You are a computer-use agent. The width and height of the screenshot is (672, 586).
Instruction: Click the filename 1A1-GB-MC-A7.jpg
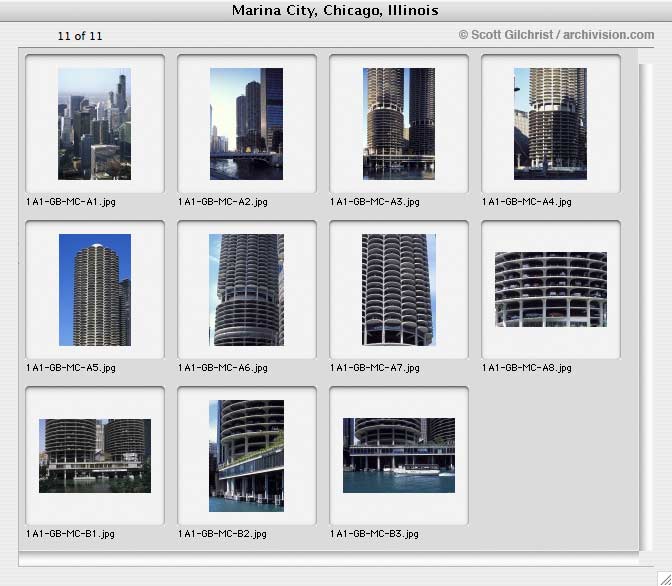375,368
